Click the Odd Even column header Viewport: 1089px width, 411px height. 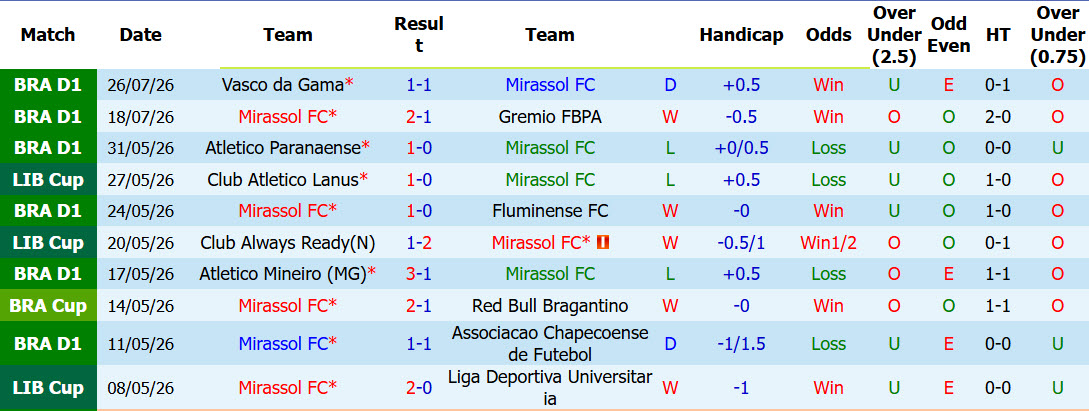click(949, 35)
